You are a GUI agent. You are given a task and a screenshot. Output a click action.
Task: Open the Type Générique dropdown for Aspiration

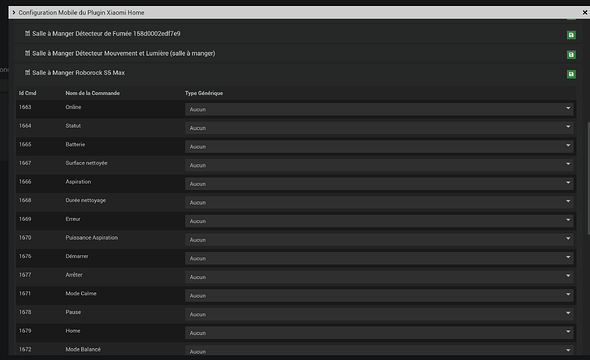pos(379,184)
